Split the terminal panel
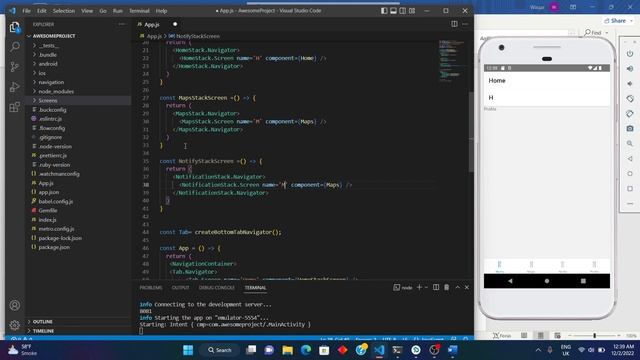Screen dimensions: 640x360 coord(436,287)
